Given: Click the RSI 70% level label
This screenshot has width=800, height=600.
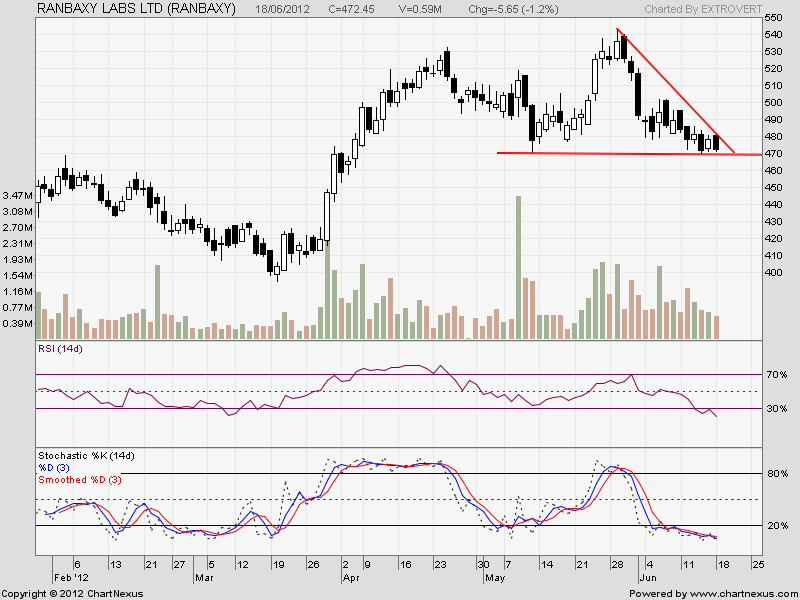Looking at the screenshot, I should (777, 374).
